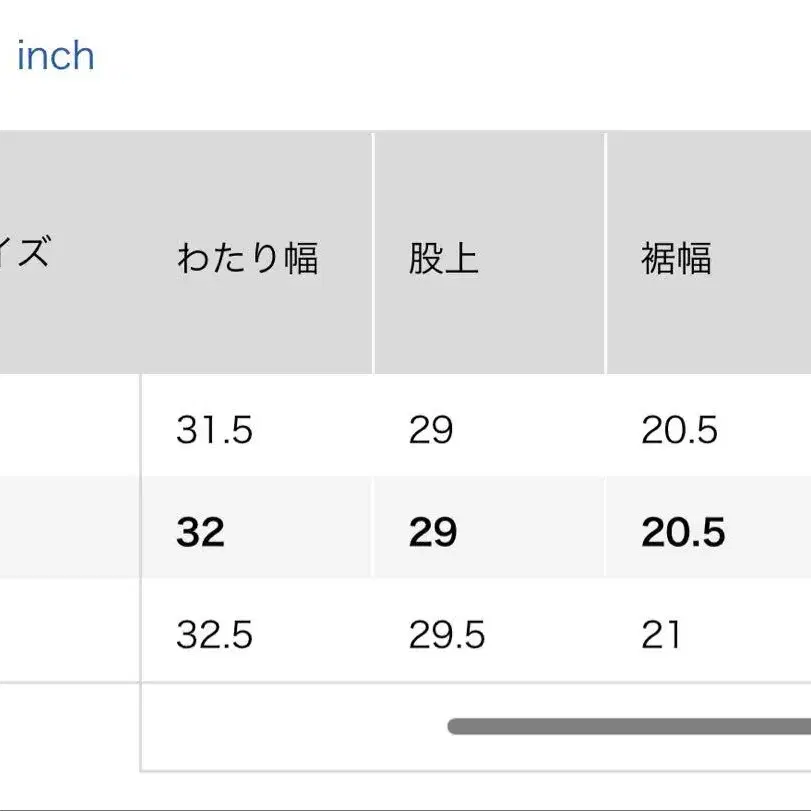
Task: Click the horizontal scrollbar thumb under the table
Action: click(630, 726)
